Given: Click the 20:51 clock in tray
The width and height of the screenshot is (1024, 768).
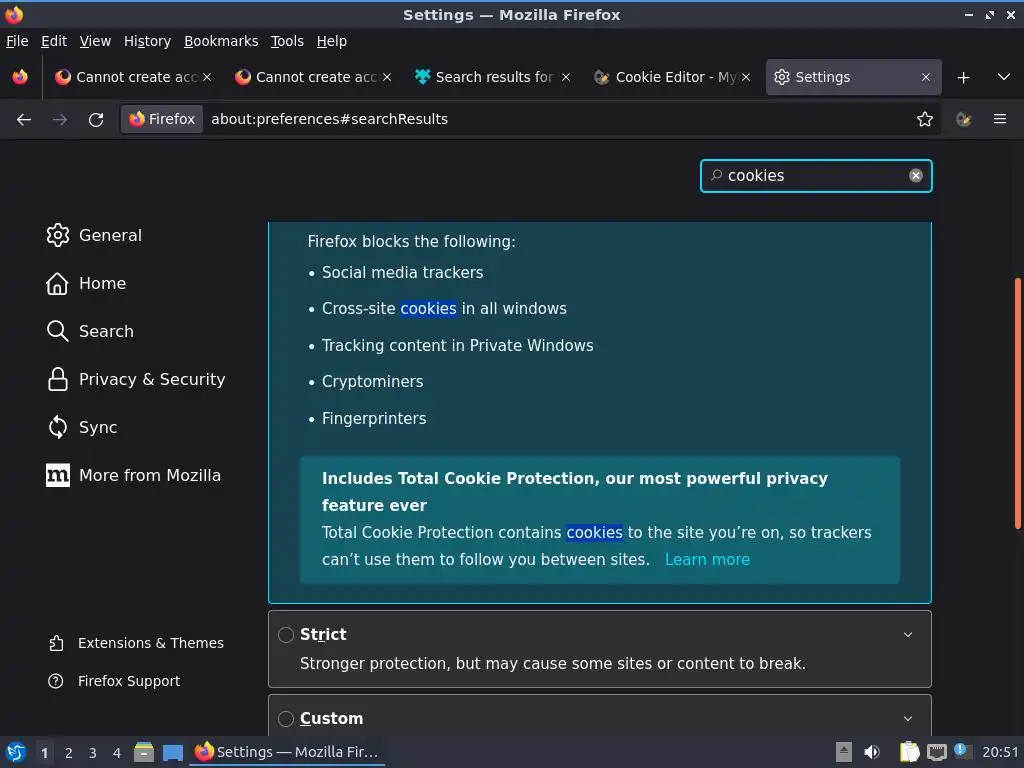Looking at the screenshot, I should pos(1000,752).
